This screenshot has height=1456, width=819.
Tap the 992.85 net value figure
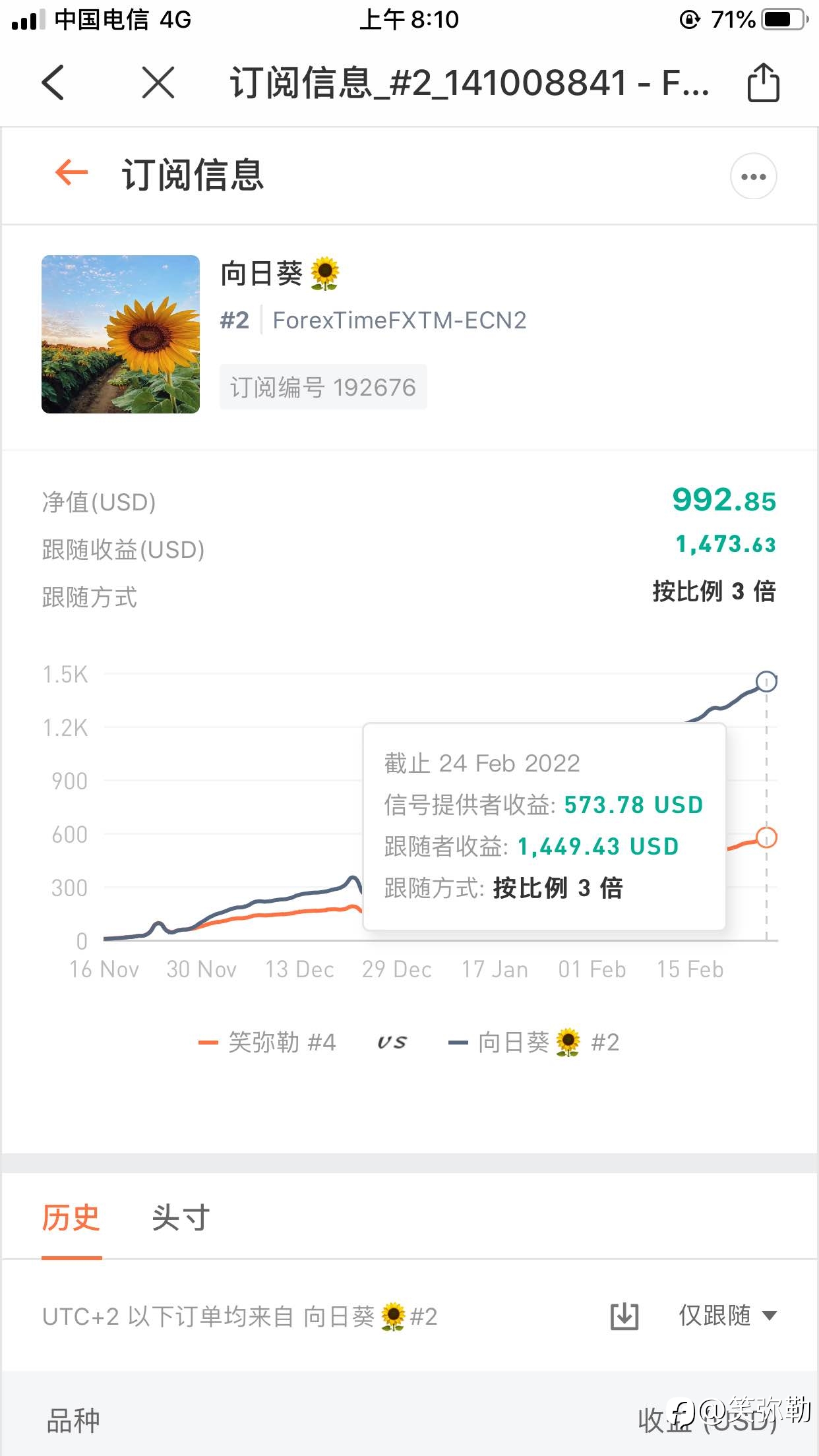pyautogui.click(x=724, y=500)
